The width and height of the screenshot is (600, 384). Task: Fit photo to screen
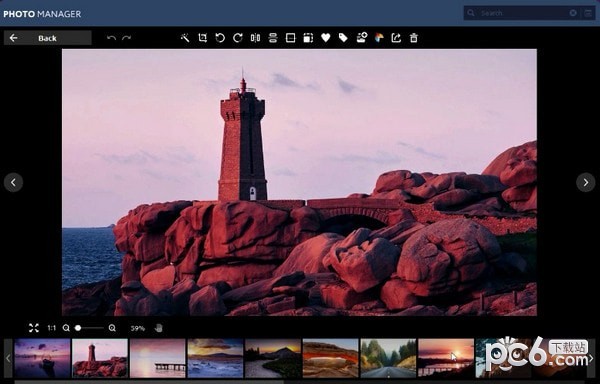click(34, 328)
